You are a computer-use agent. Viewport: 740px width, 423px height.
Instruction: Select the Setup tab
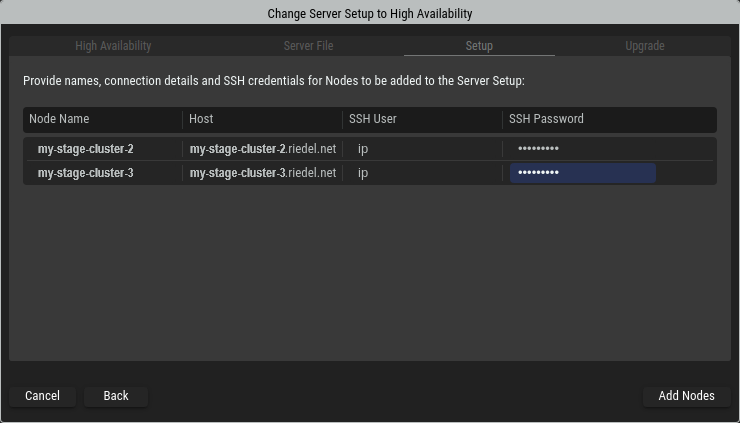(x=479, y=46)
